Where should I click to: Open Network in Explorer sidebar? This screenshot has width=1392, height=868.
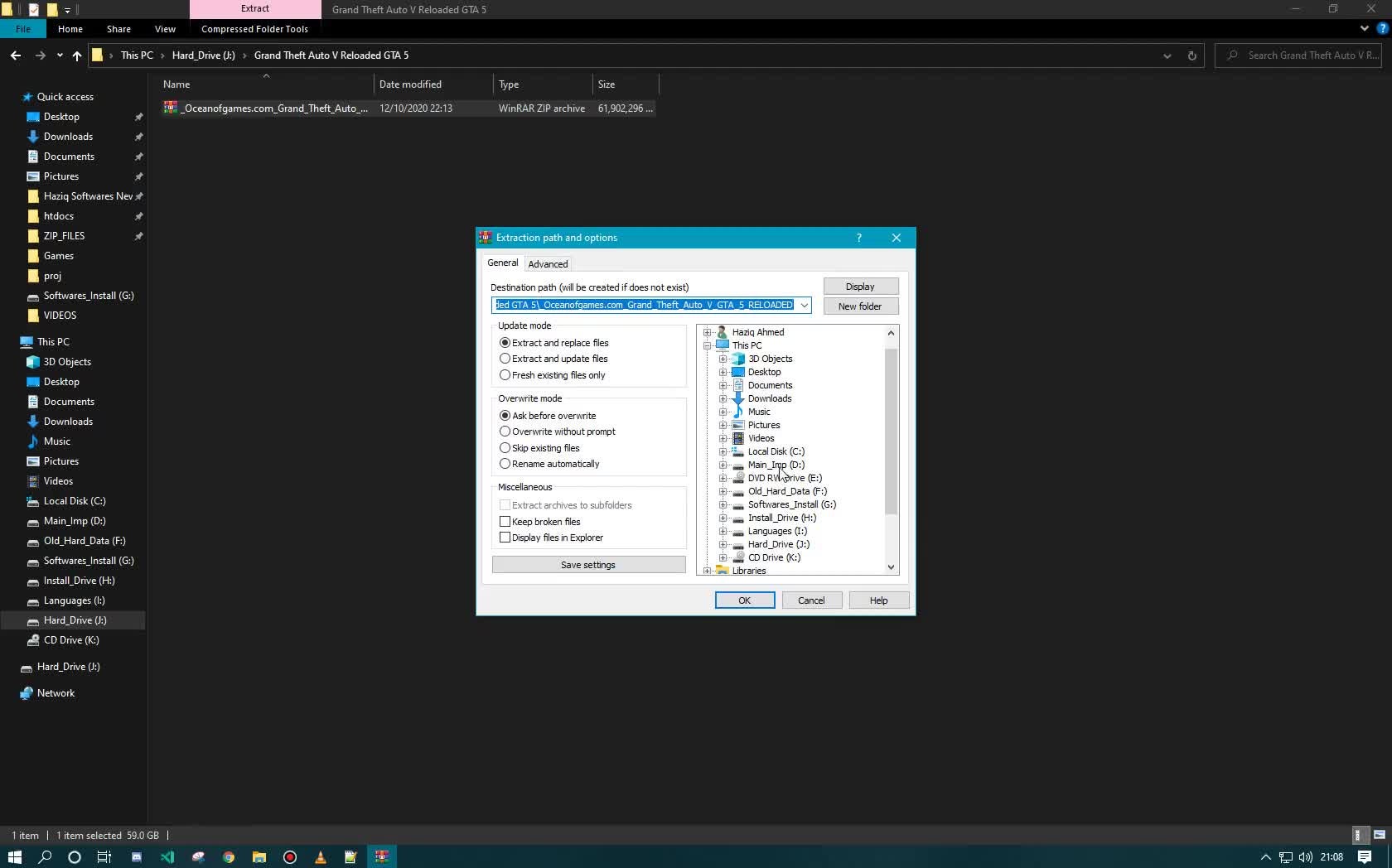56,693
